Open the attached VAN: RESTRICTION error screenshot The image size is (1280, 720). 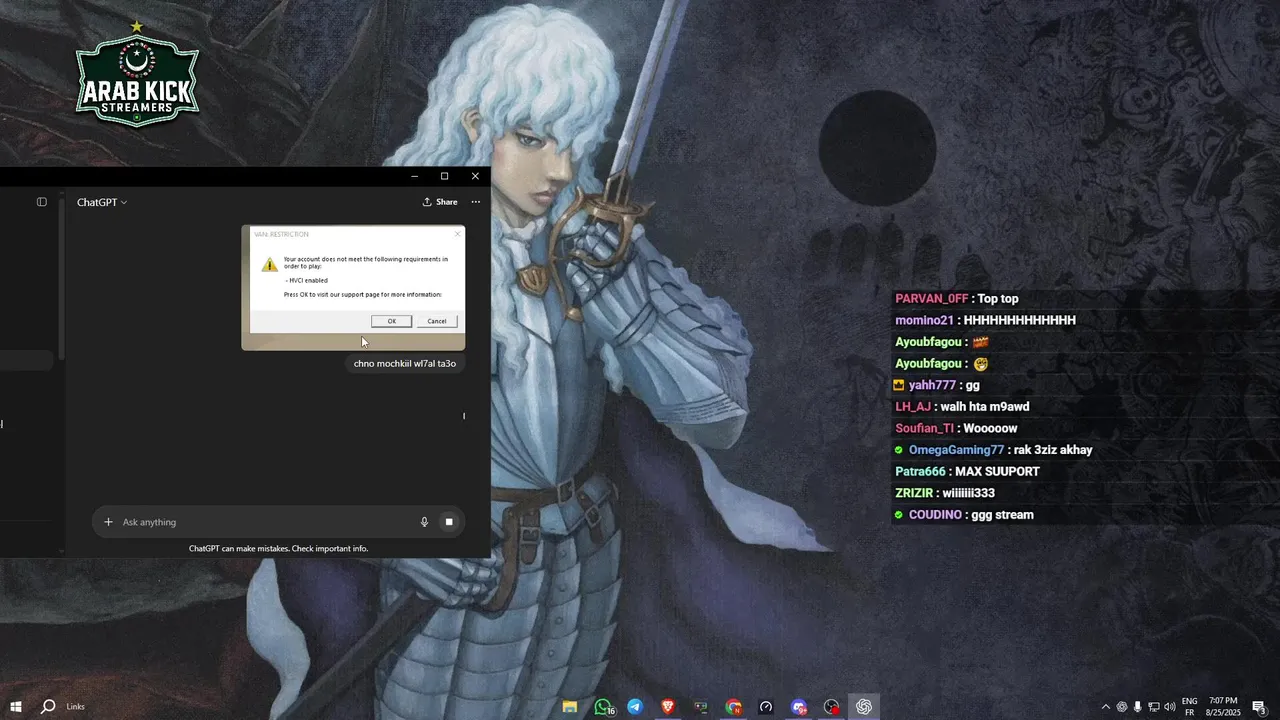(353, 287)
